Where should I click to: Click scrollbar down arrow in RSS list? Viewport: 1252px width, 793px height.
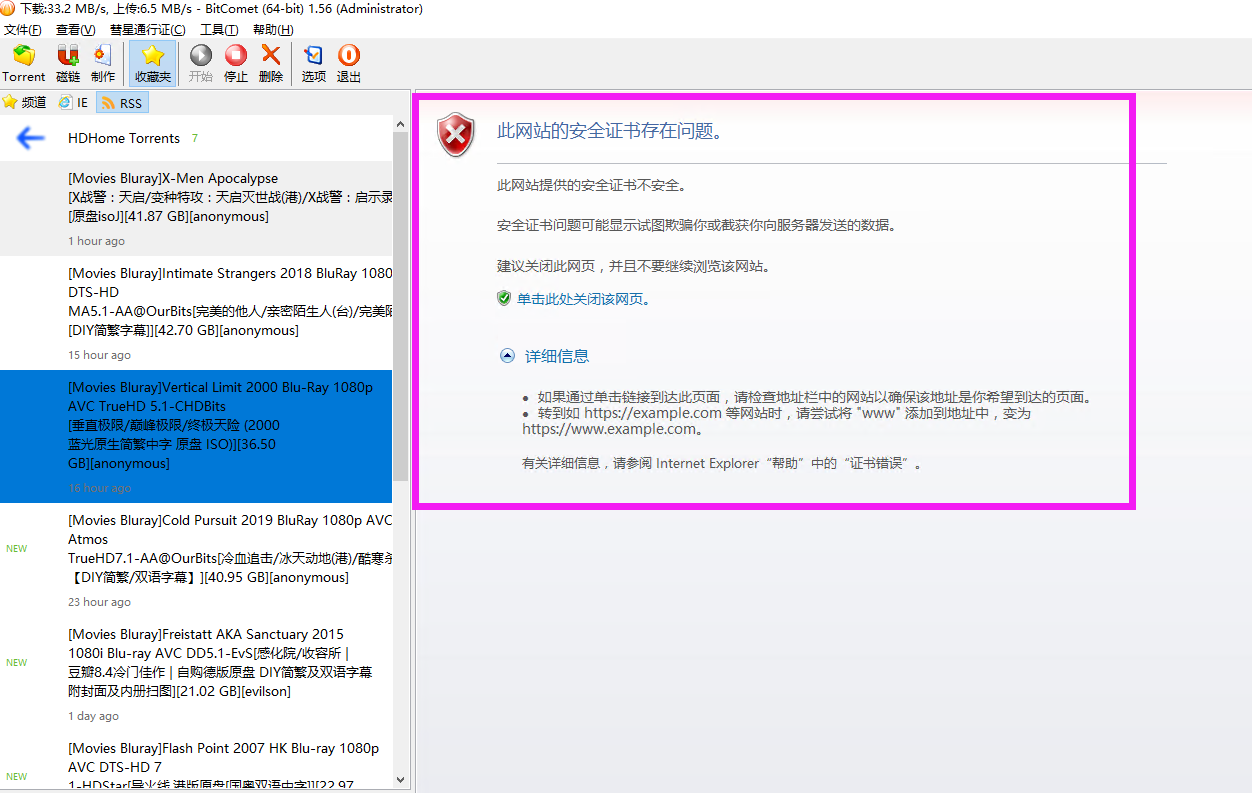click(x=401, y=779)
